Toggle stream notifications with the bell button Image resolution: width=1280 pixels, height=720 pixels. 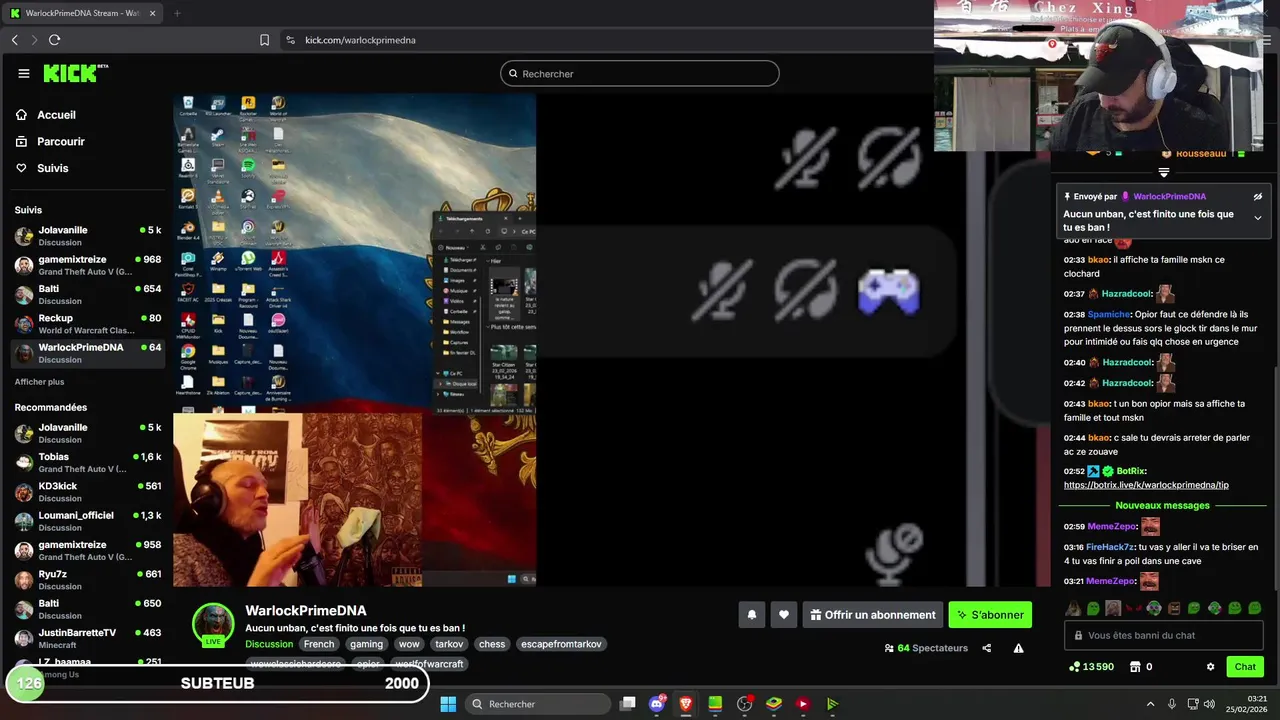click(752, 615)
